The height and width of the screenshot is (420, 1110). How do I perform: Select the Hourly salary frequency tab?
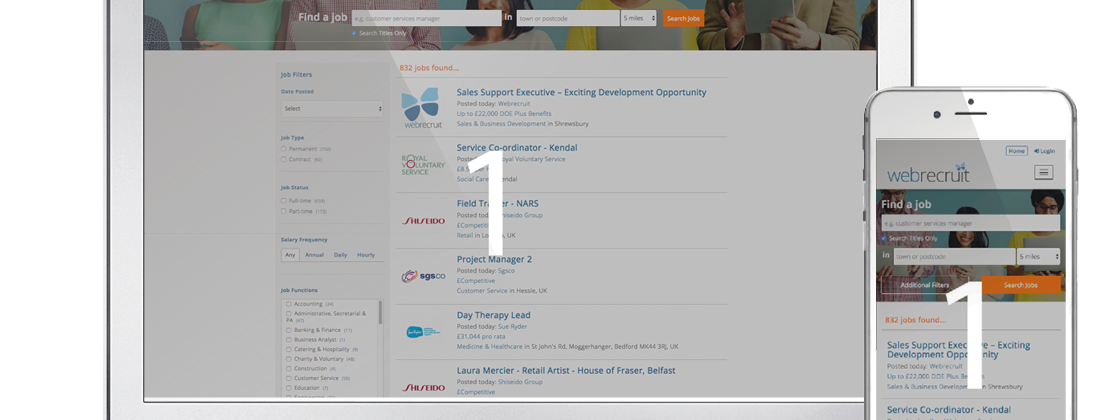366,255
